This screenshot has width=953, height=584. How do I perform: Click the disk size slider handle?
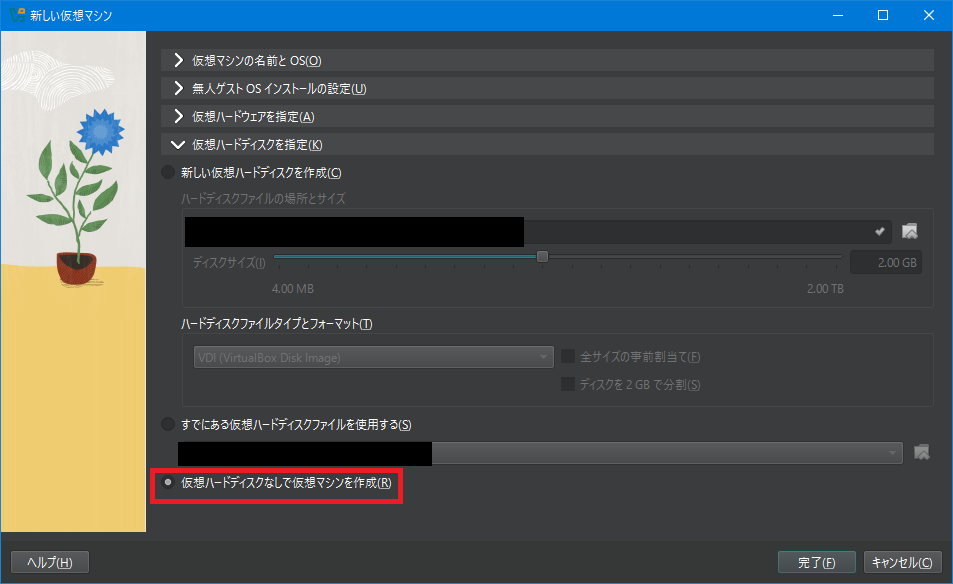point(542,256)
